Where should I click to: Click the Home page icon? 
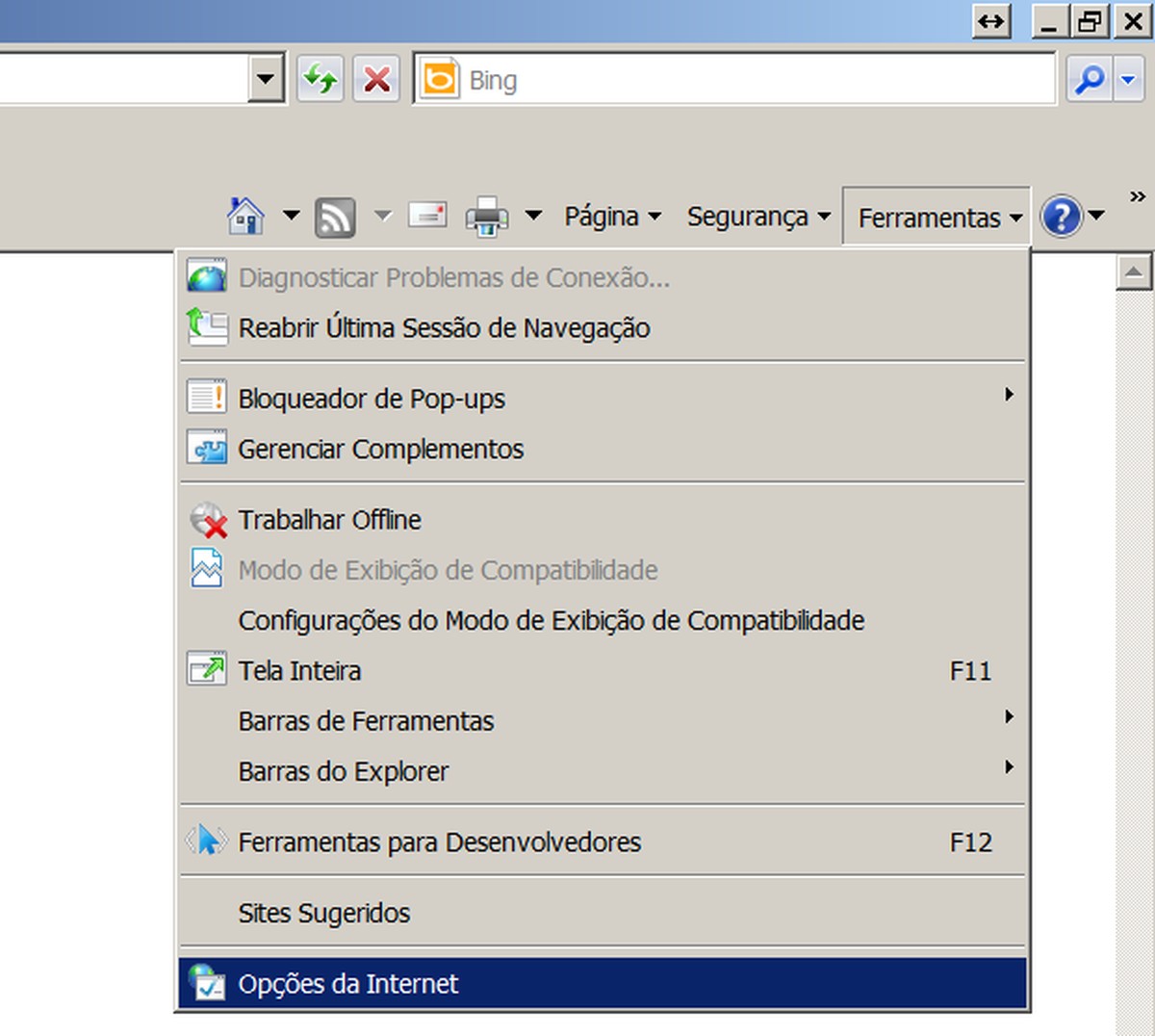pyautogui.click(x=245, y=216)
